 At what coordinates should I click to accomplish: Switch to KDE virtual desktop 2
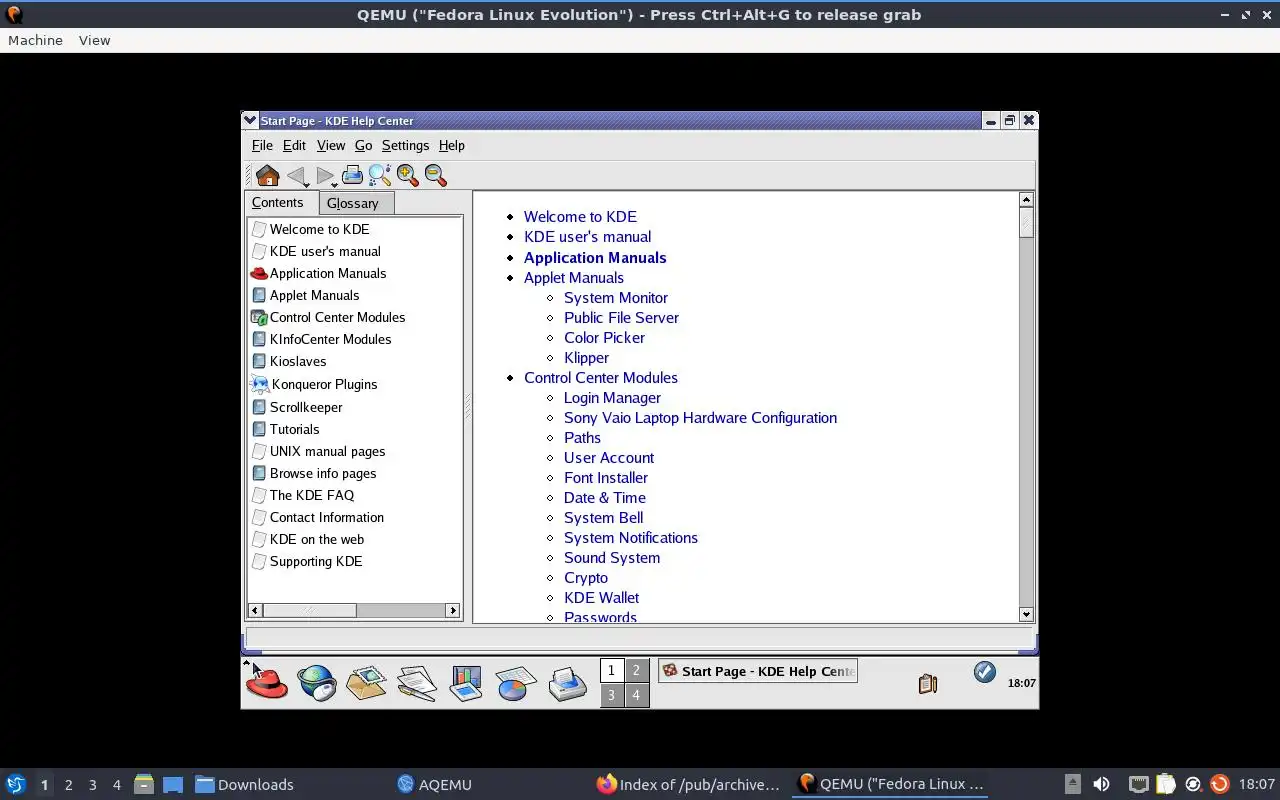[636, 671]
